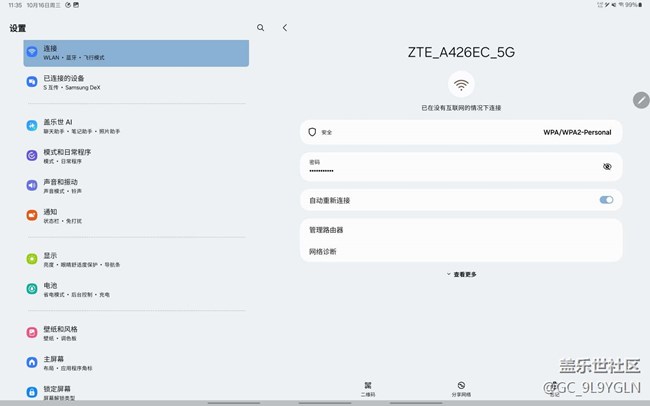This screenshot has height=406, width=650.
Task: Select 连接 in the settings list
Action: 136,53
